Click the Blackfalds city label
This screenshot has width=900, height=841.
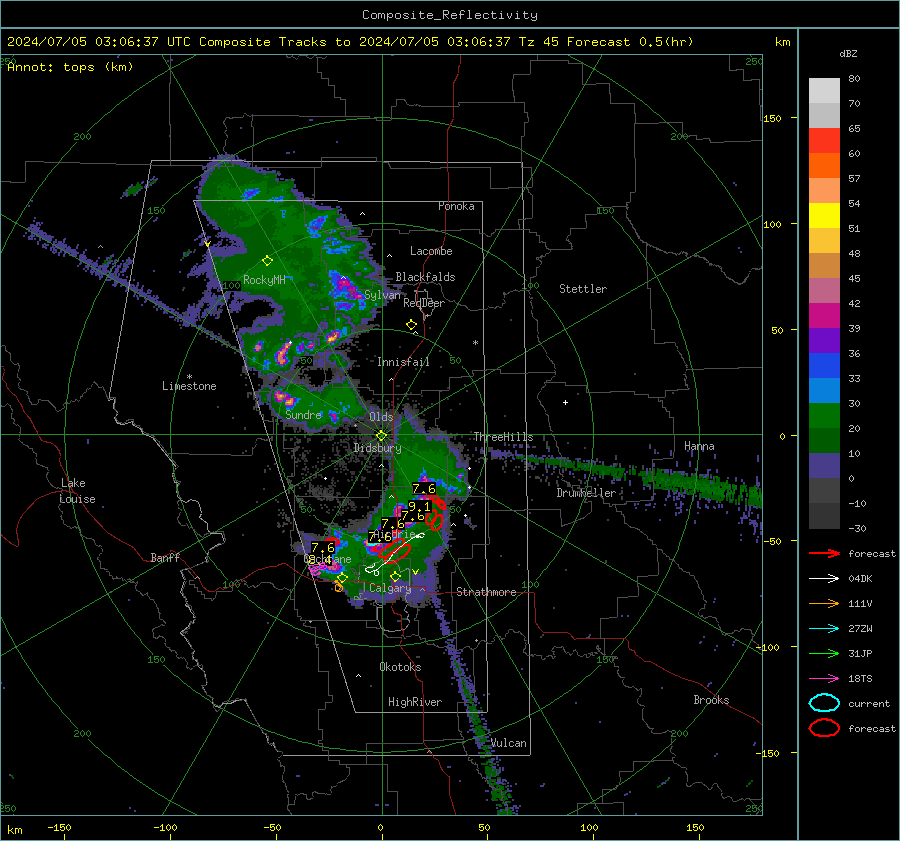(425, 277)
